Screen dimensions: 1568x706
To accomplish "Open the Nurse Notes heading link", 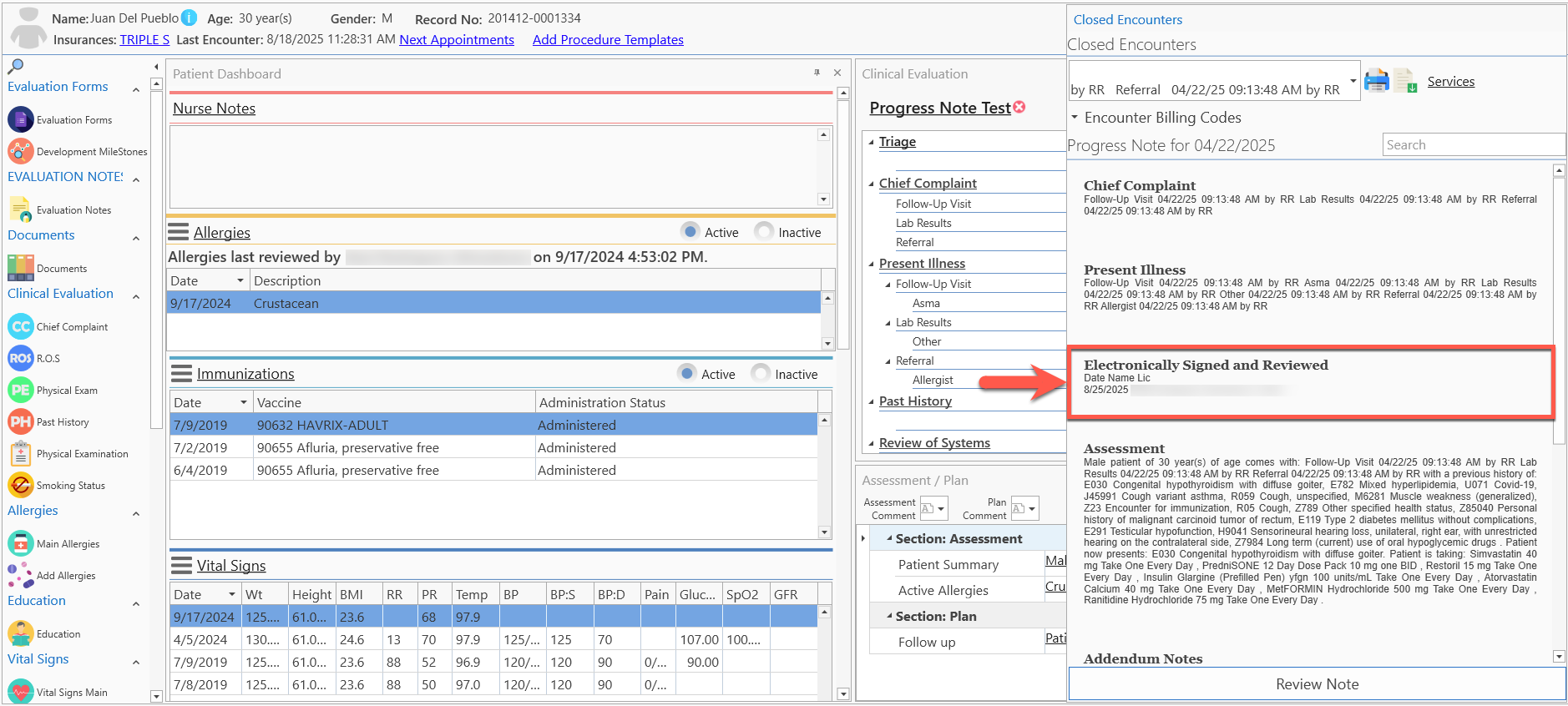I will click(214, 108).
